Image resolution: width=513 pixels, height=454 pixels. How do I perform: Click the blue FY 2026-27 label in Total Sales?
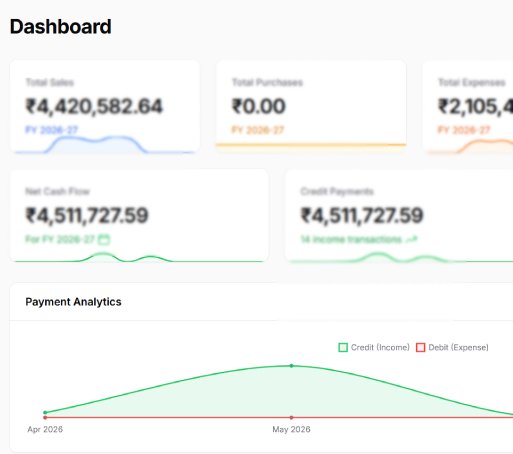(x=52, y=130)
